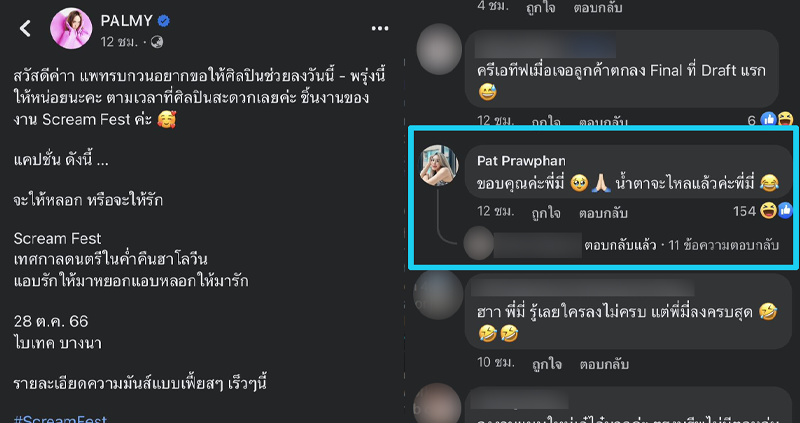Viewport: 800px width, 423px height.
Task: Like Pat Prawphan's comment with ถูกใจ
Action: coord(546,213)
